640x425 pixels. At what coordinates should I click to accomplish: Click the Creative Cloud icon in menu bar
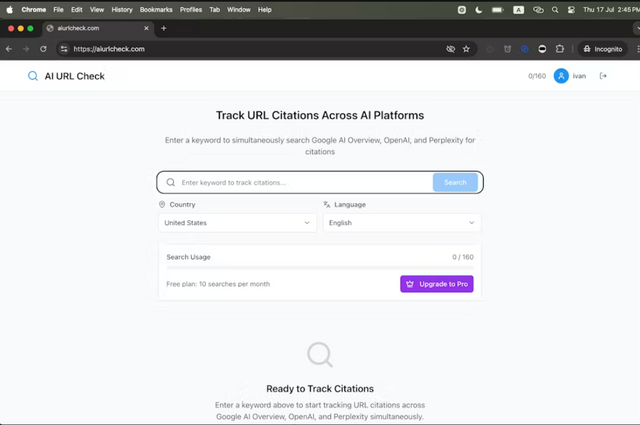tap(538, 9)
